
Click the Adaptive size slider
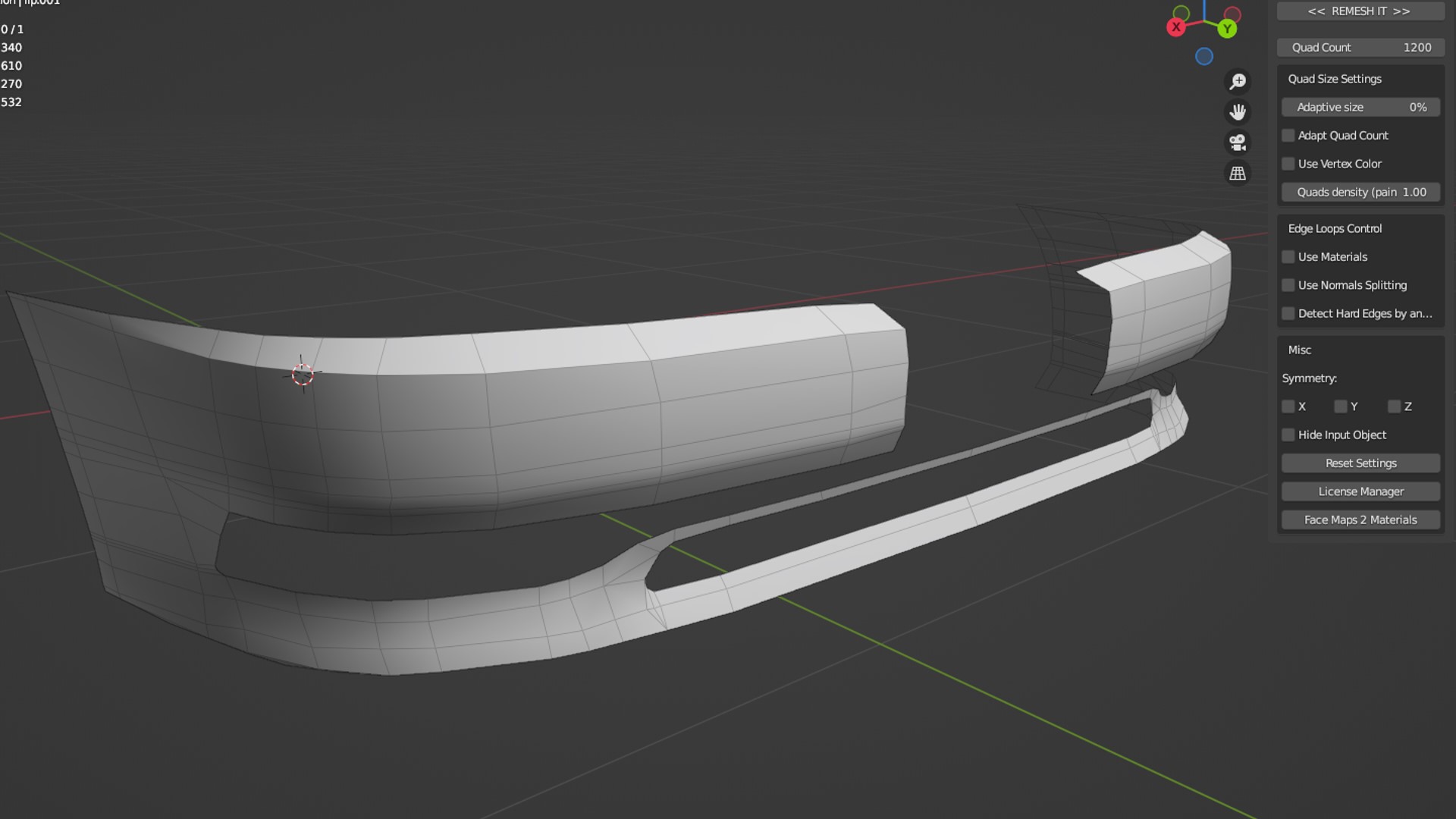(x=1360, y=107)
